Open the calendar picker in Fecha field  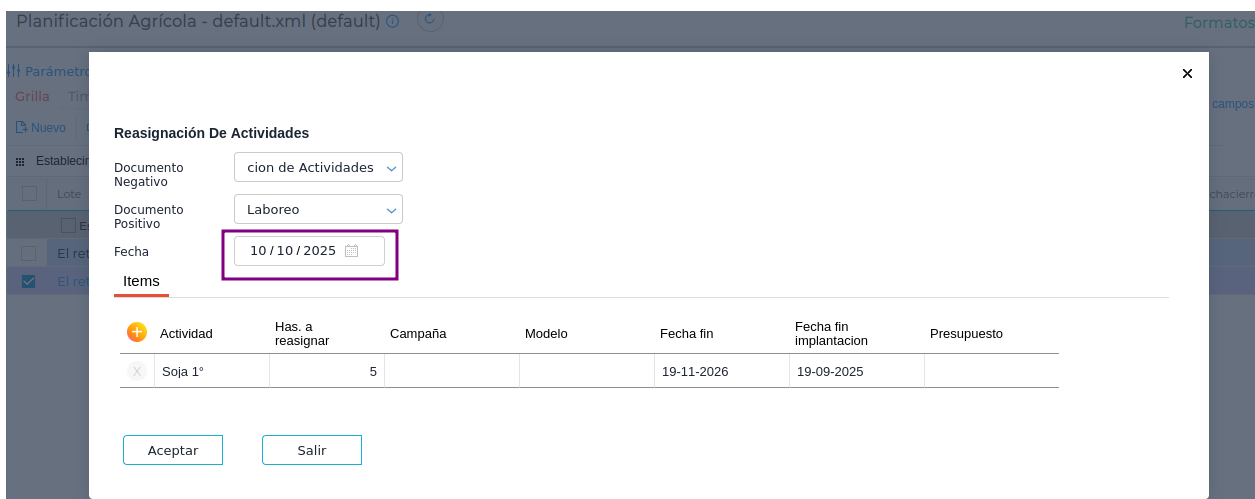[351, 251]
